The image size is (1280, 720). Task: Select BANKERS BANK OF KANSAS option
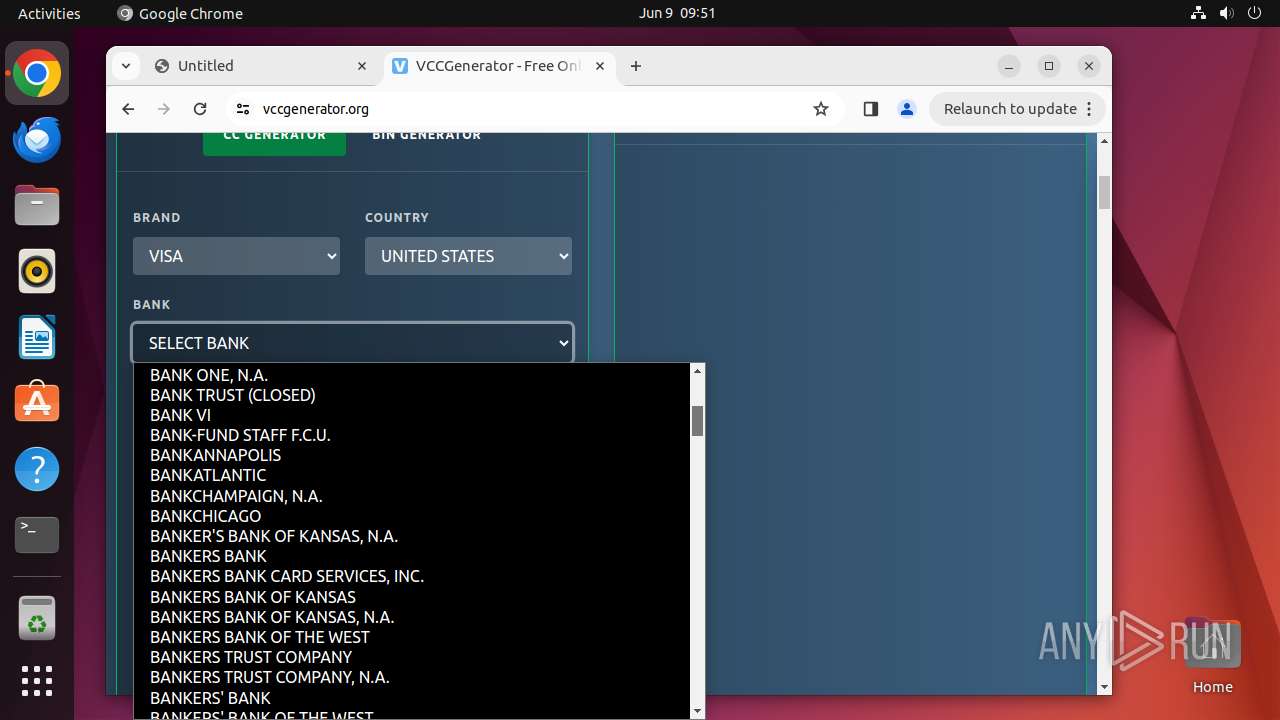pos(412,597)
